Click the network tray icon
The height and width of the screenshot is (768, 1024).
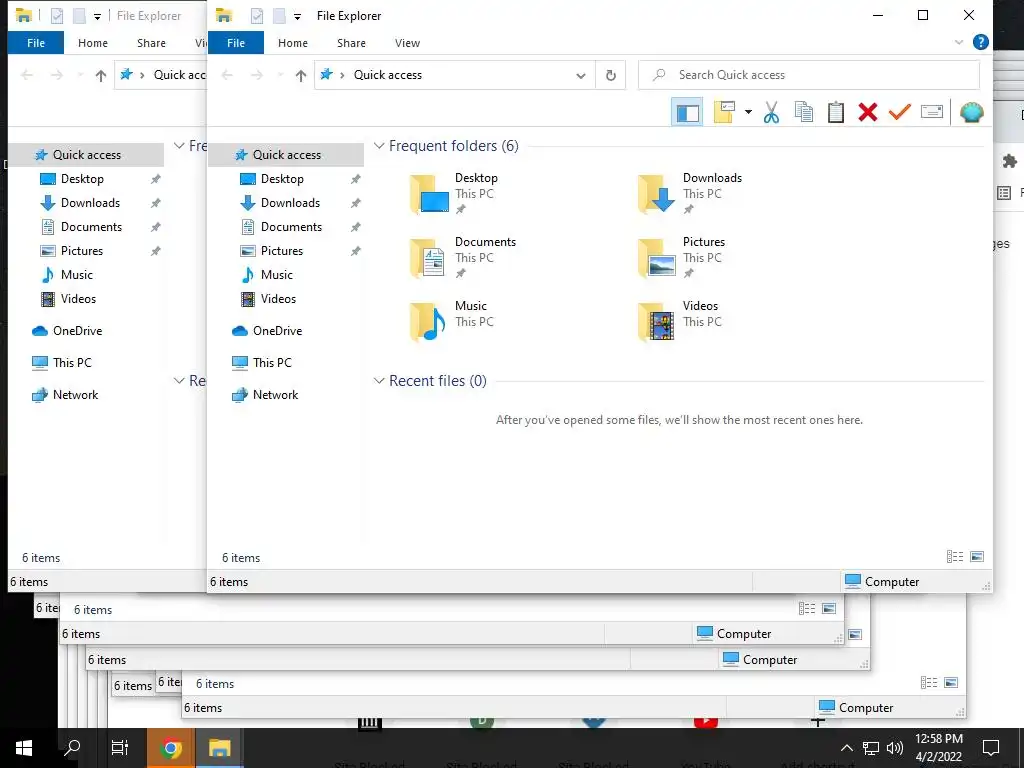[871, 748]
